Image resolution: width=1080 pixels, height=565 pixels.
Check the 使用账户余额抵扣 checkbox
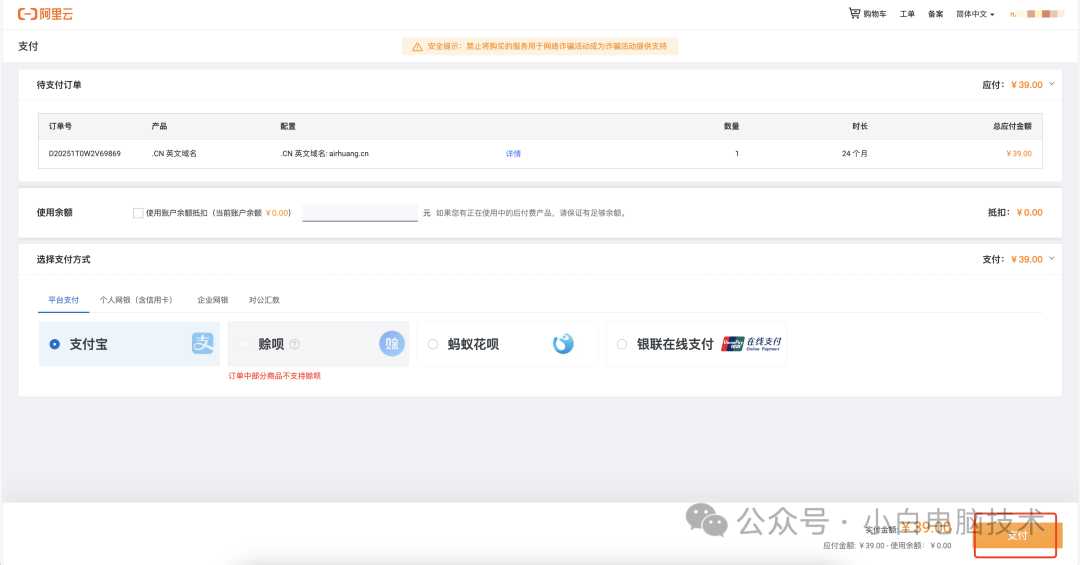(x=138, y=213)
